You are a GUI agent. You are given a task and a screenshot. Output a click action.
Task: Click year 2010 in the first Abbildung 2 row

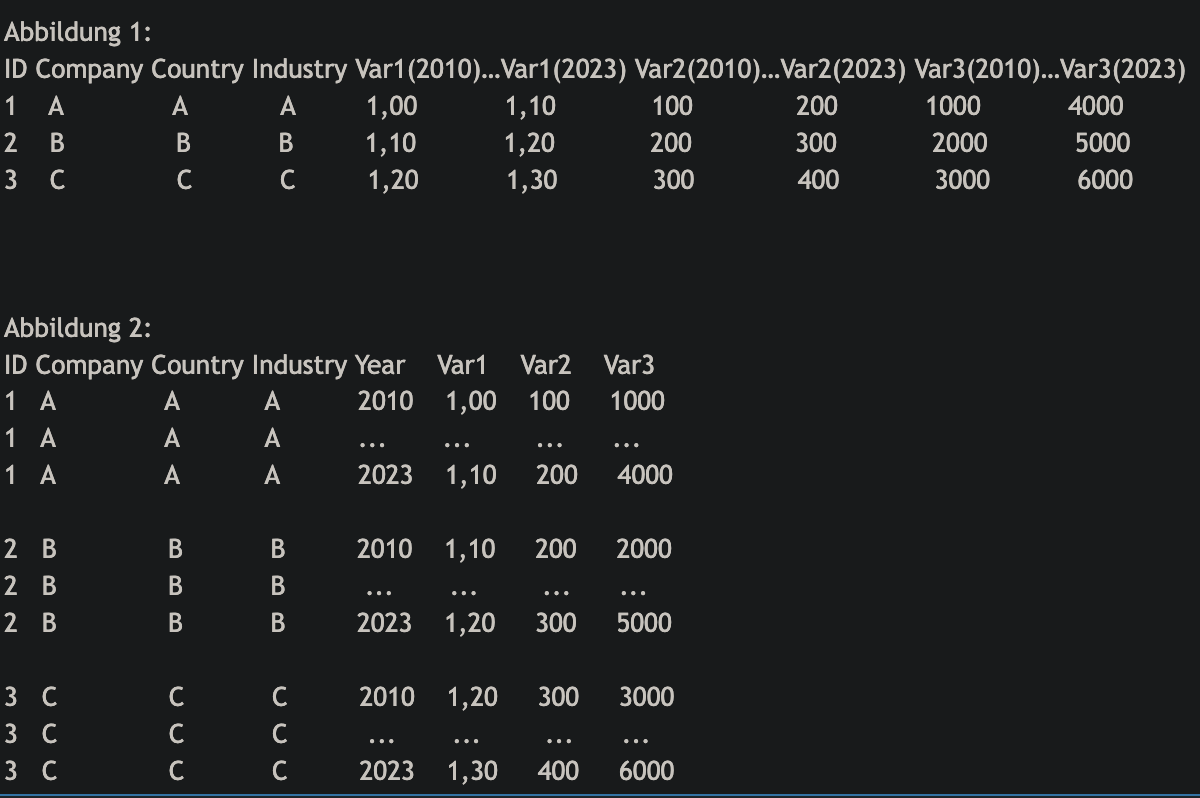386,402
